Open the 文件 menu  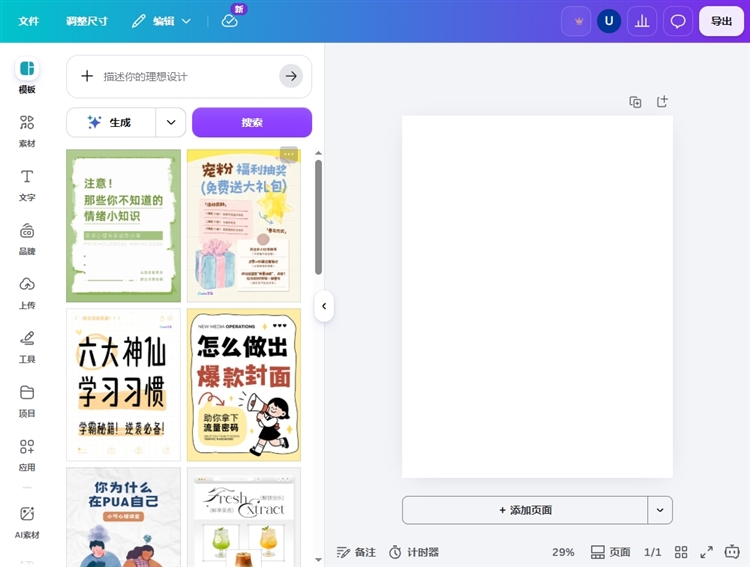click(29, 21)
